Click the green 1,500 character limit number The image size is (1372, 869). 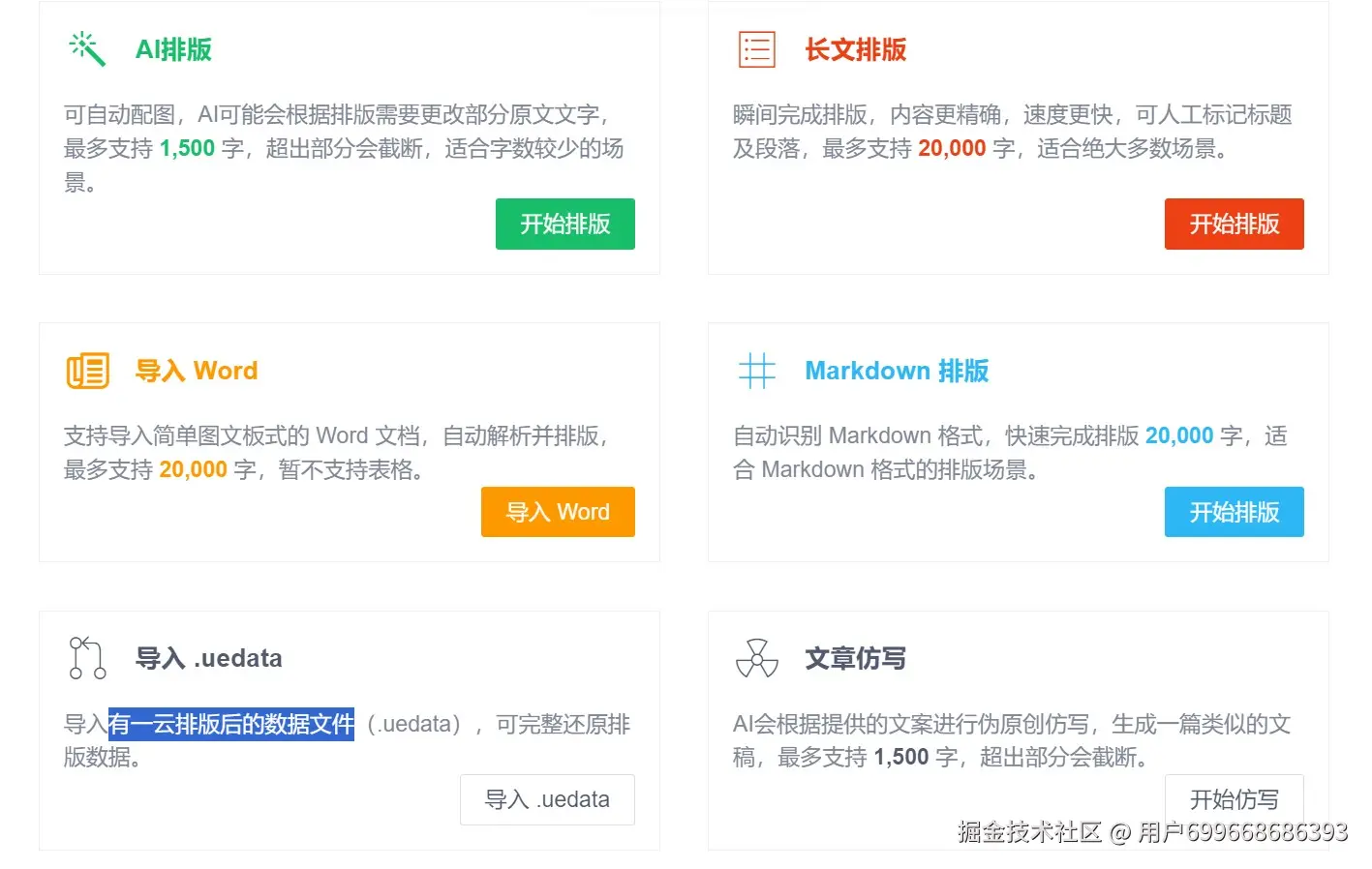(x=187, y=148)
